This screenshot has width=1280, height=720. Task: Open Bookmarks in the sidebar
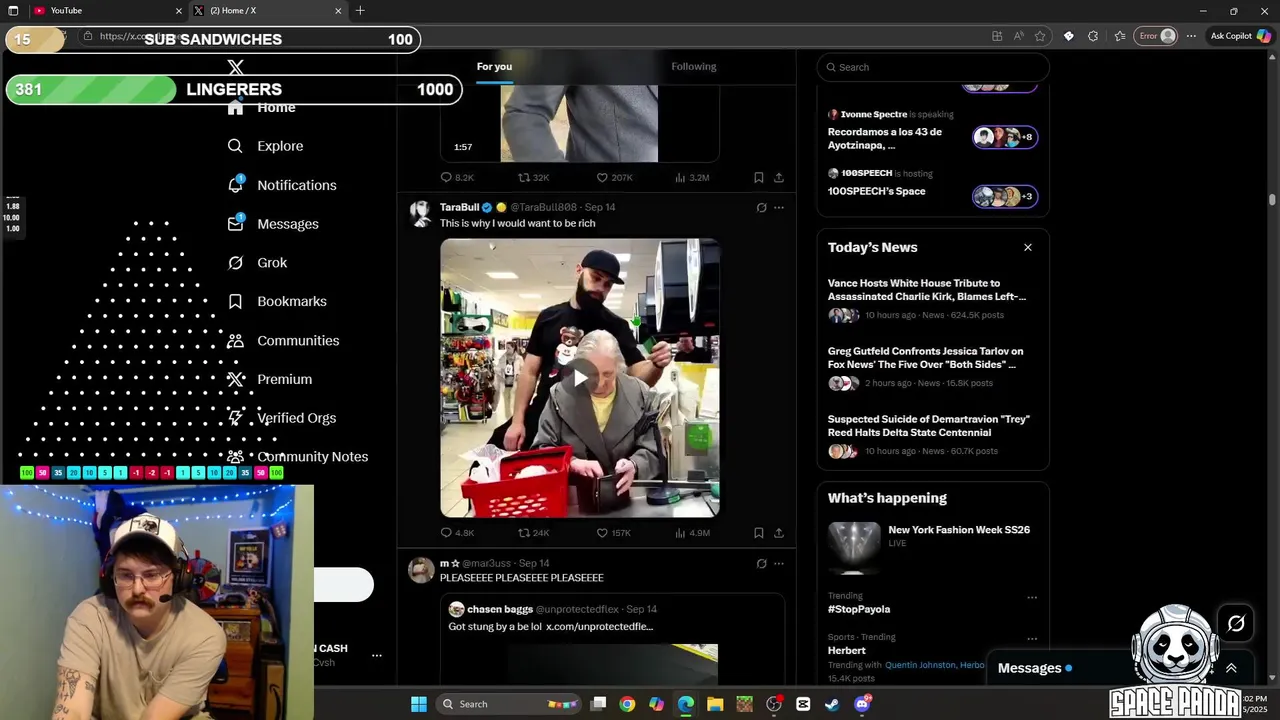pyautogui.click(x=277, y=301)
